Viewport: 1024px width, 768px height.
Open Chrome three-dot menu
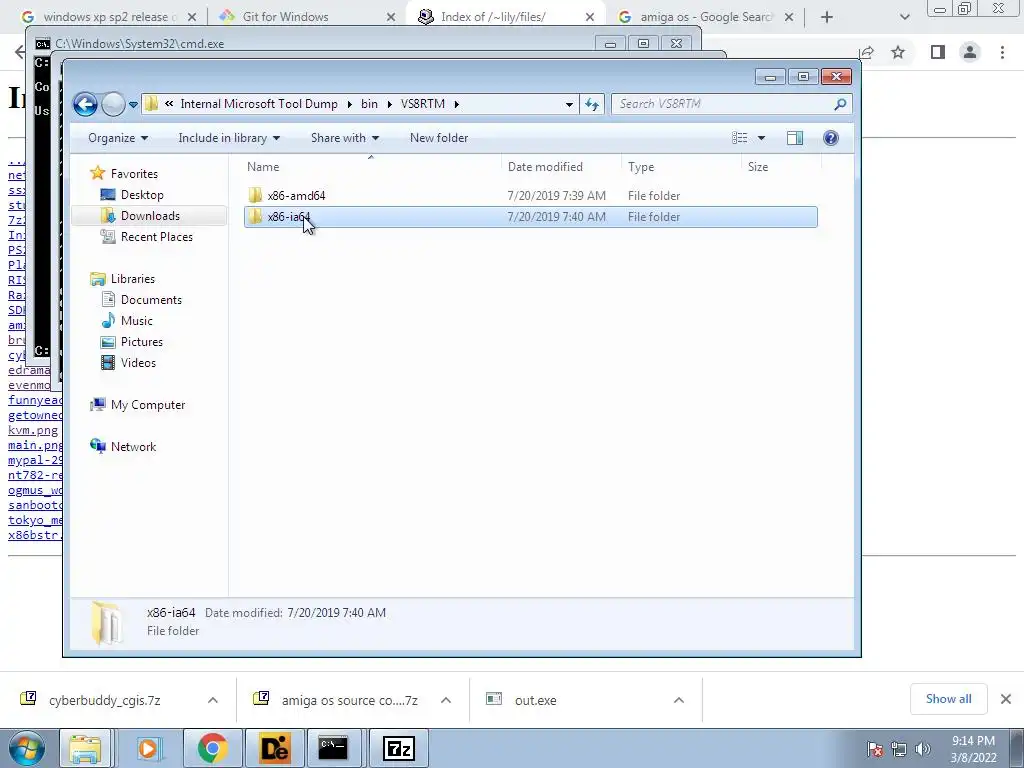[1002, 52]
